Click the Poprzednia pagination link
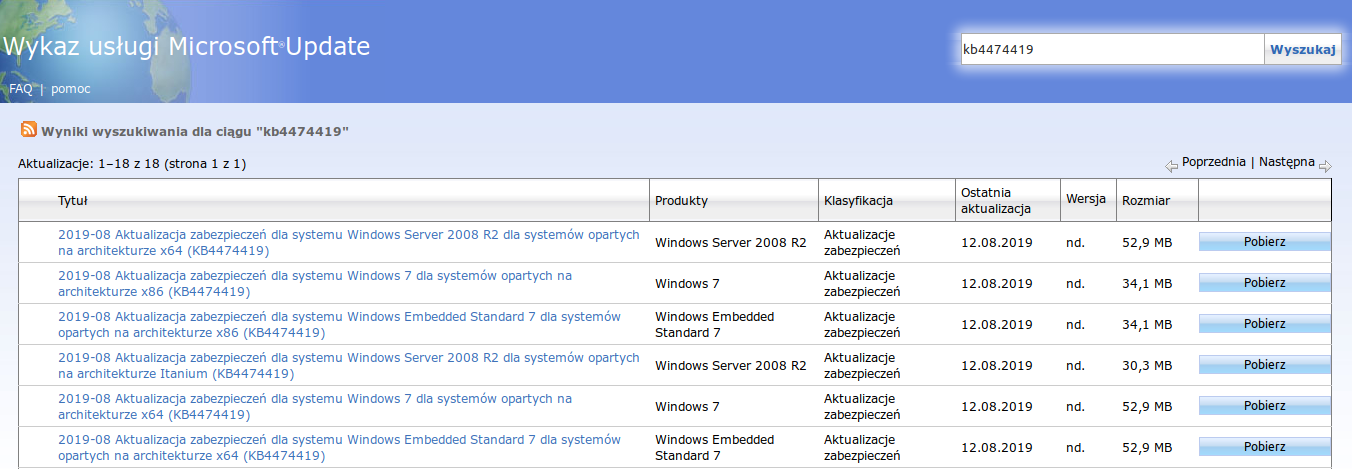The height and width of the screenshot is (469, 1352). (1213, 161)
